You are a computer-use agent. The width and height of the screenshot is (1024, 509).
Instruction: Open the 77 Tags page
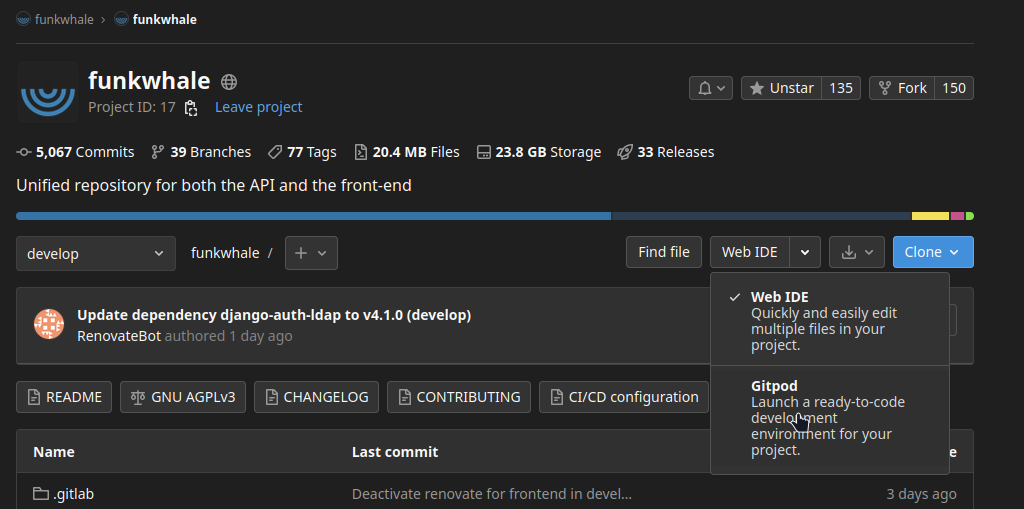302,152
